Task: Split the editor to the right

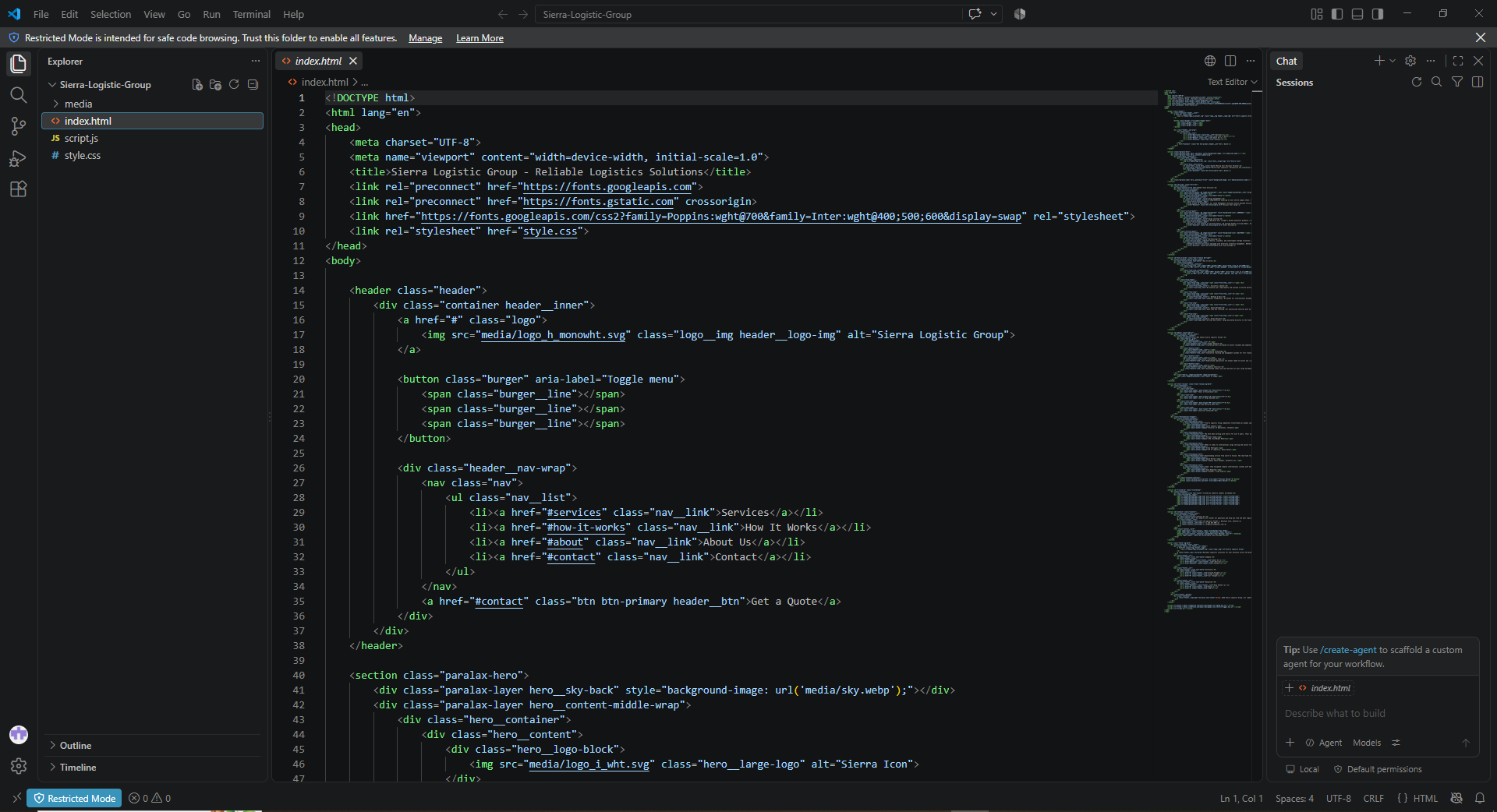Action: coord(1230,61)
